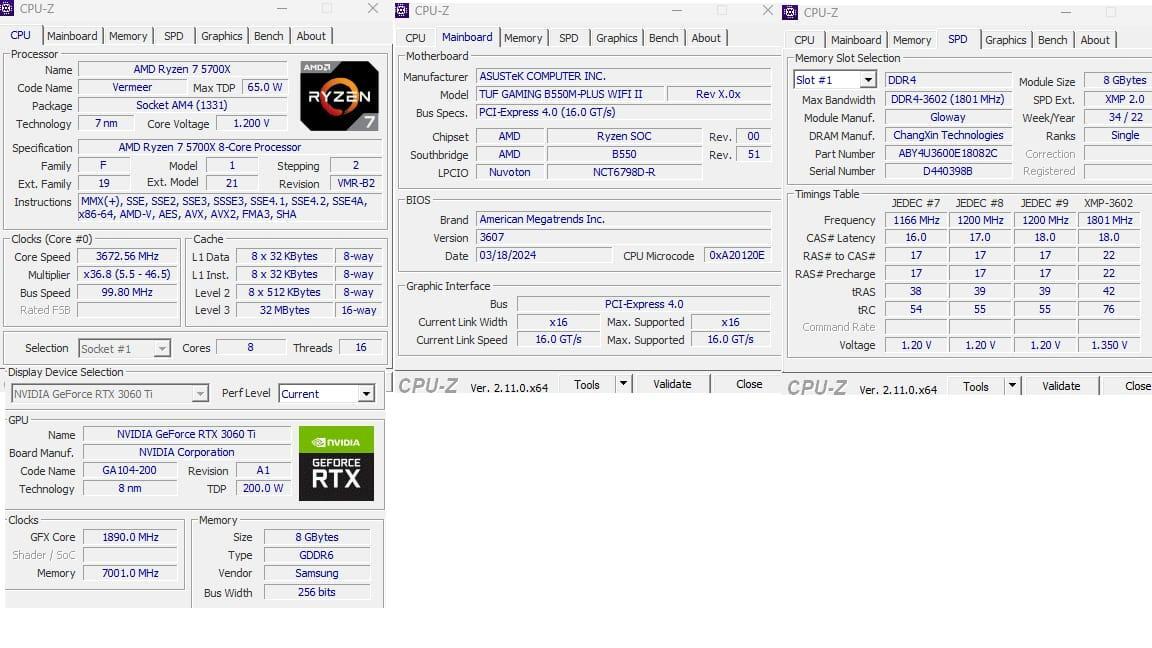The image size is (1152, 648).
Task: Click the Level 3 cache value '32 MBytes'
Action: [x=284, y=310]
